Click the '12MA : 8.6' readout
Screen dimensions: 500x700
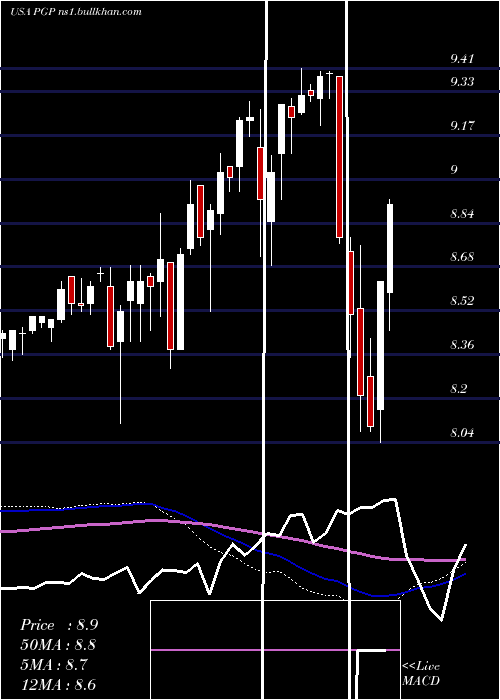tap(58, 685)
